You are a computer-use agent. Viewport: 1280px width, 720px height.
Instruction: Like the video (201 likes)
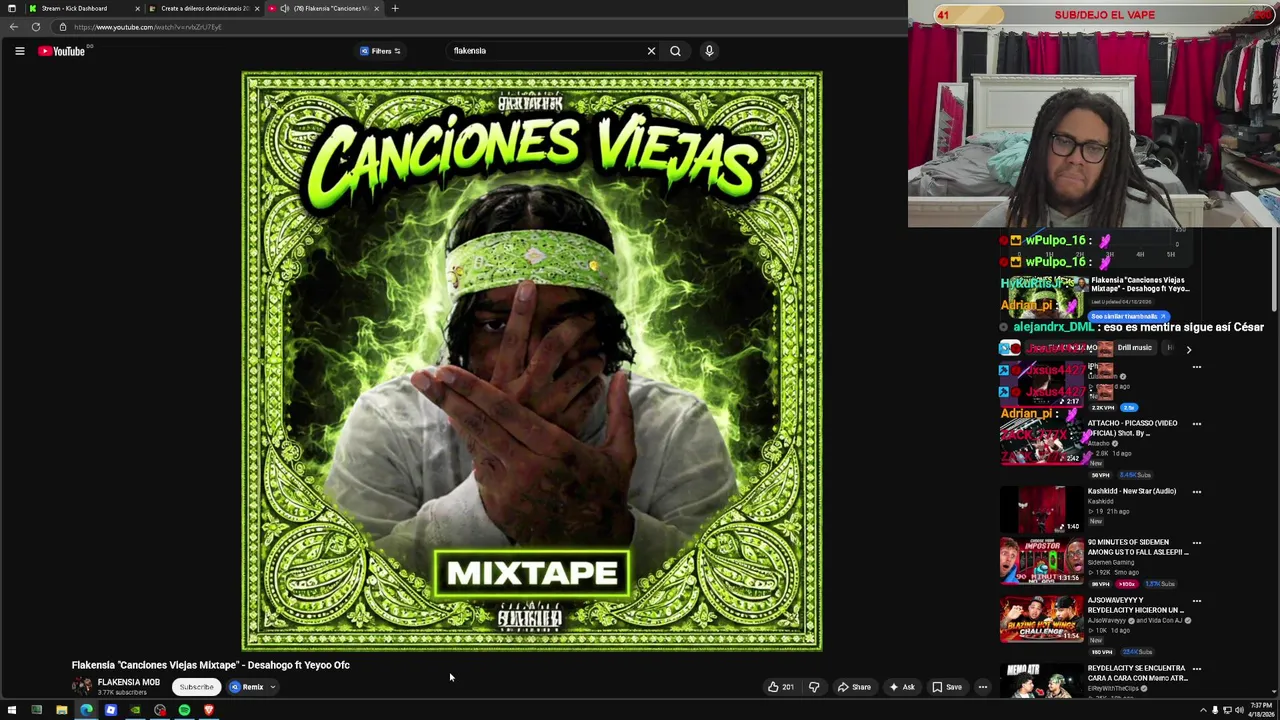click(781, 687)
